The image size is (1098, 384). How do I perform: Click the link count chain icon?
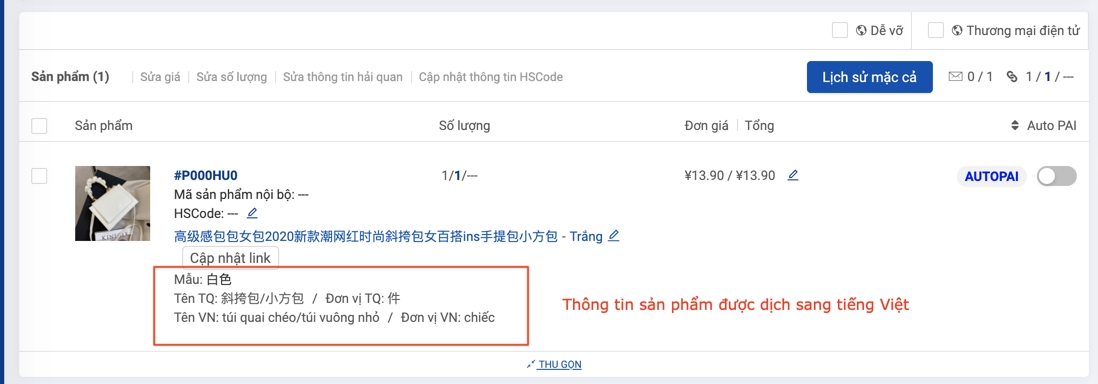(1011, 76)
